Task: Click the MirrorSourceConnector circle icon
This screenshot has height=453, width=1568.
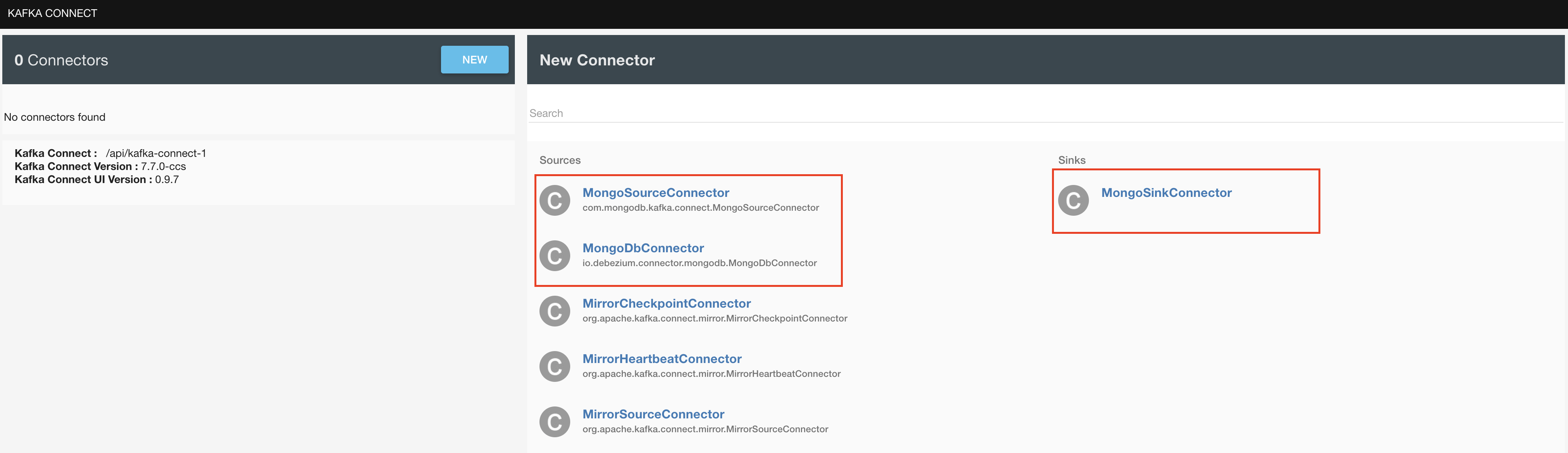Action: coord(554,422)
